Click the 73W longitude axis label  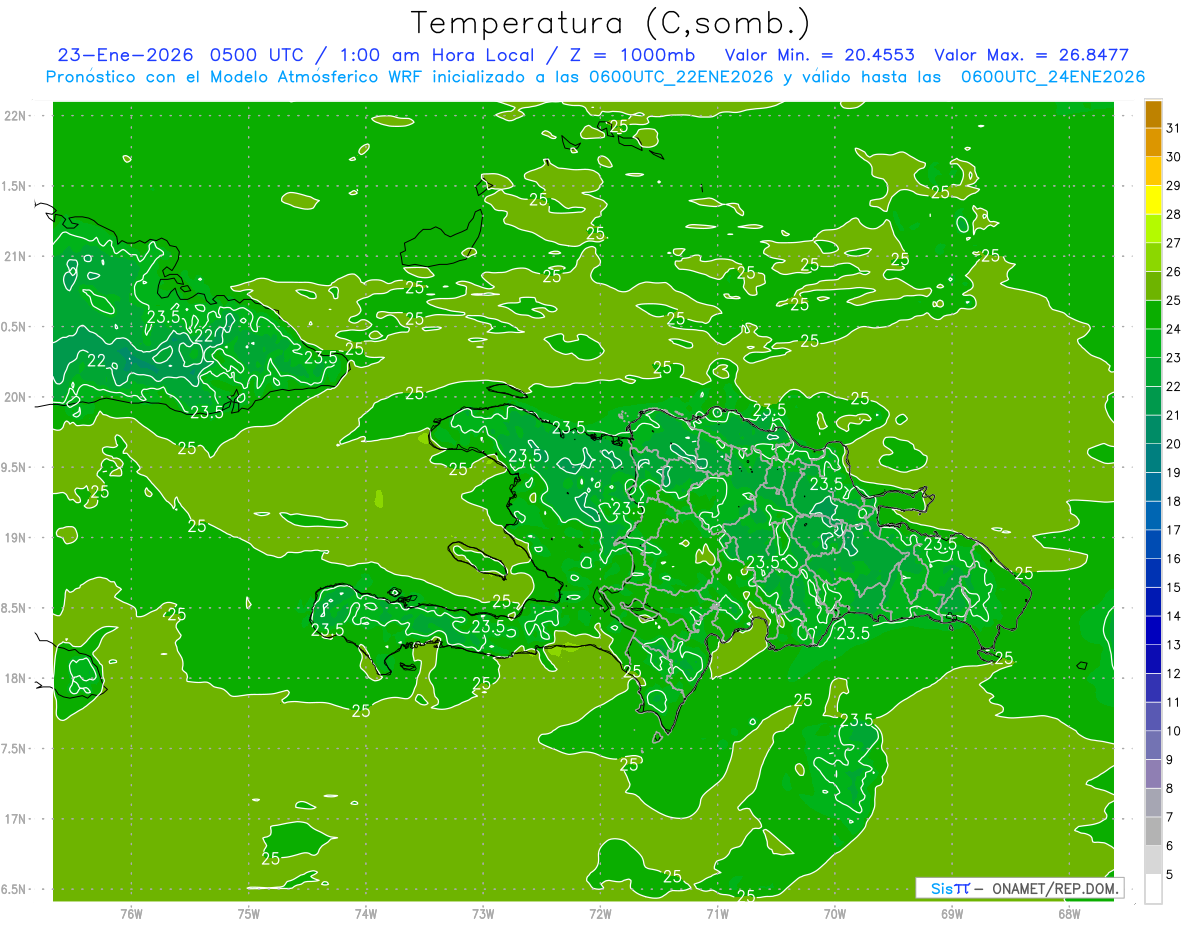click(483, 913)
